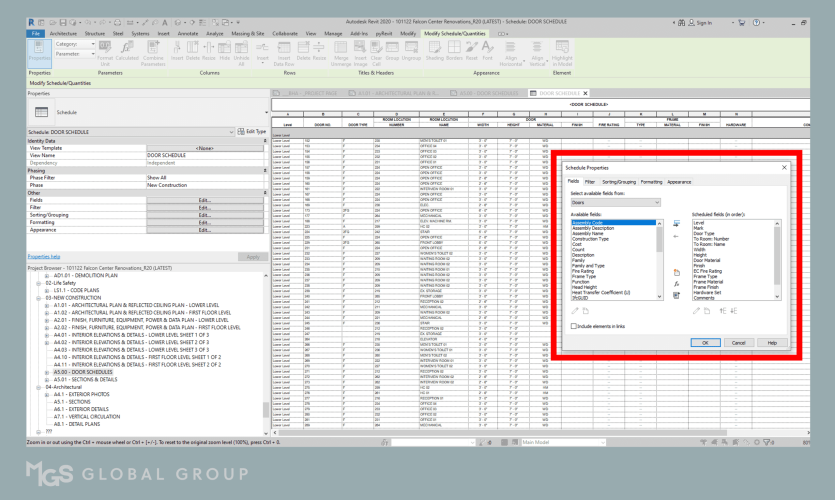Move scheduled parameter down with arrow icon

click(x=733, y=311)
